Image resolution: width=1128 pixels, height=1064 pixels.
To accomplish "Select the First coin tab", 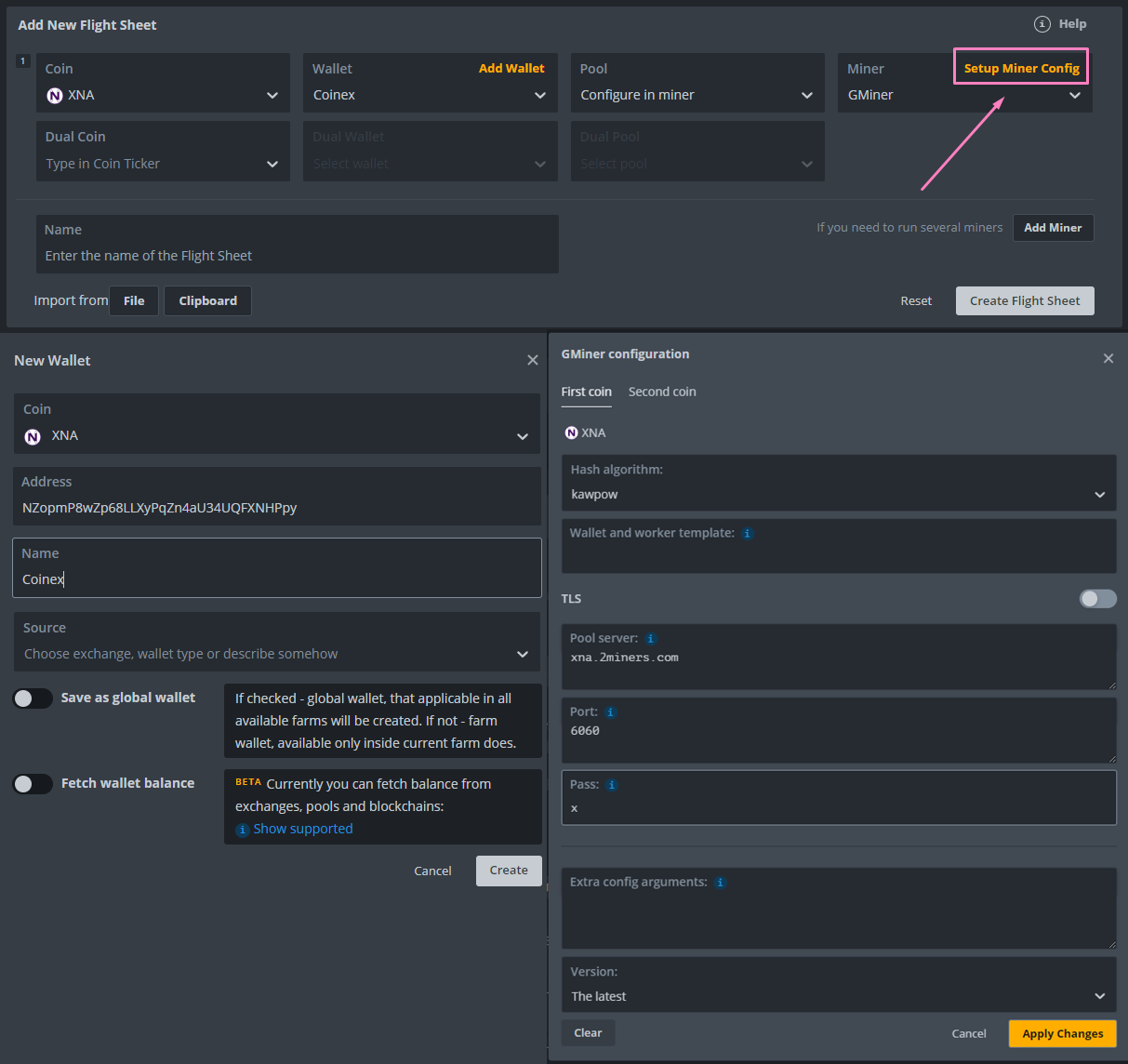I will [586, 392].
